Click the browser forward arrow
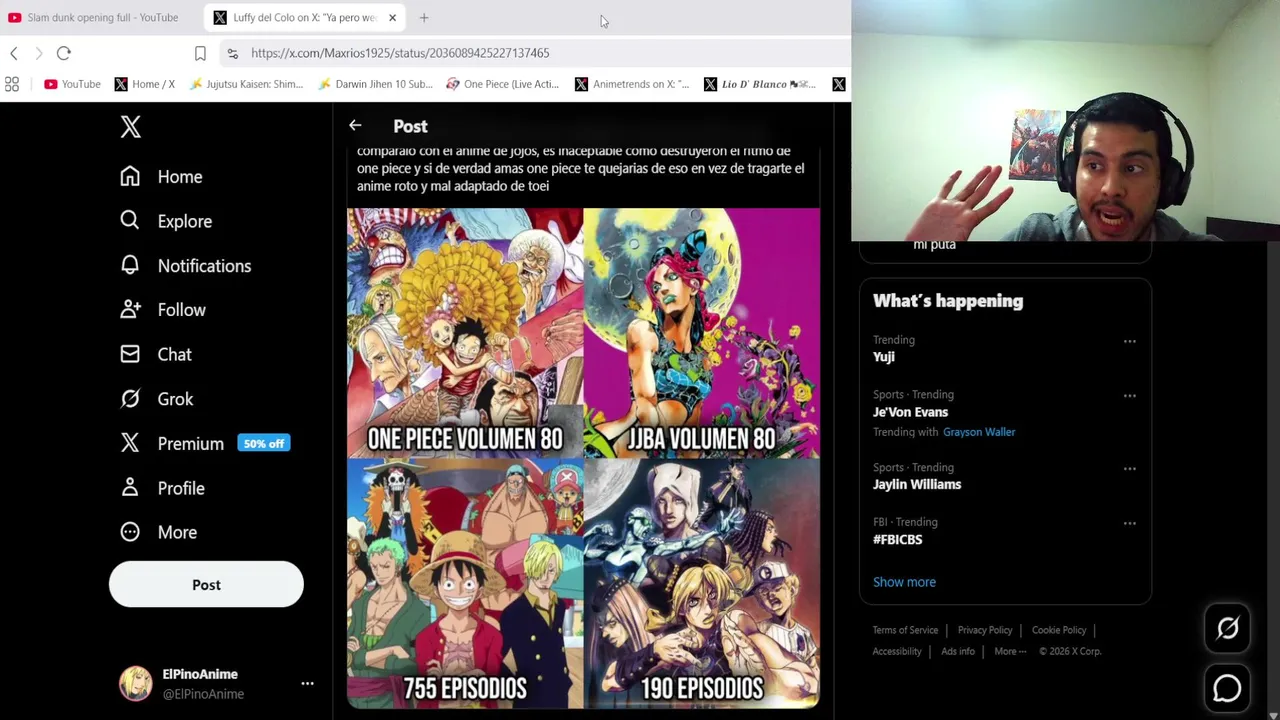The image size is (1280, 720). [39, 53]
